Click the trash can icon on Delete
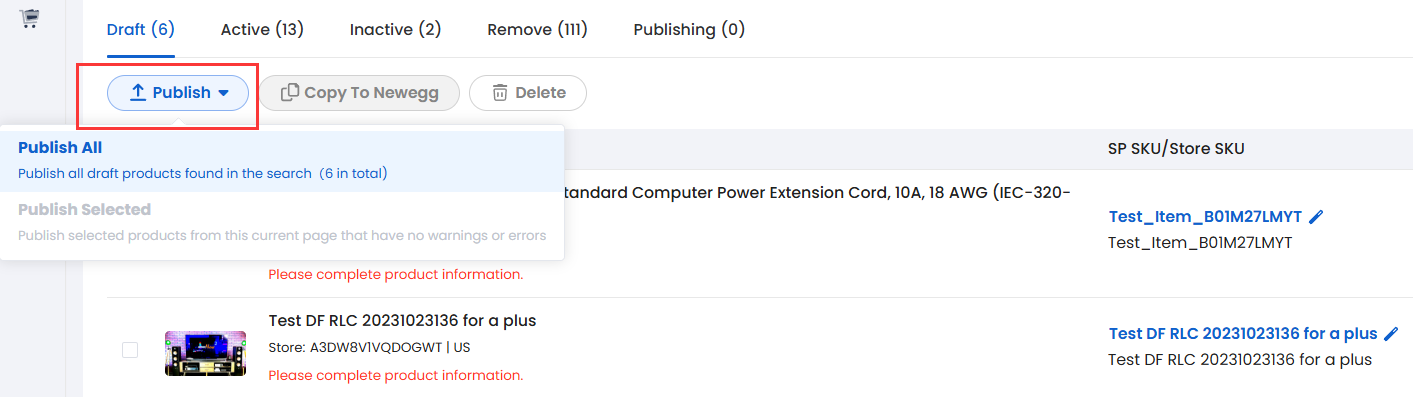 tap(499, 93)
